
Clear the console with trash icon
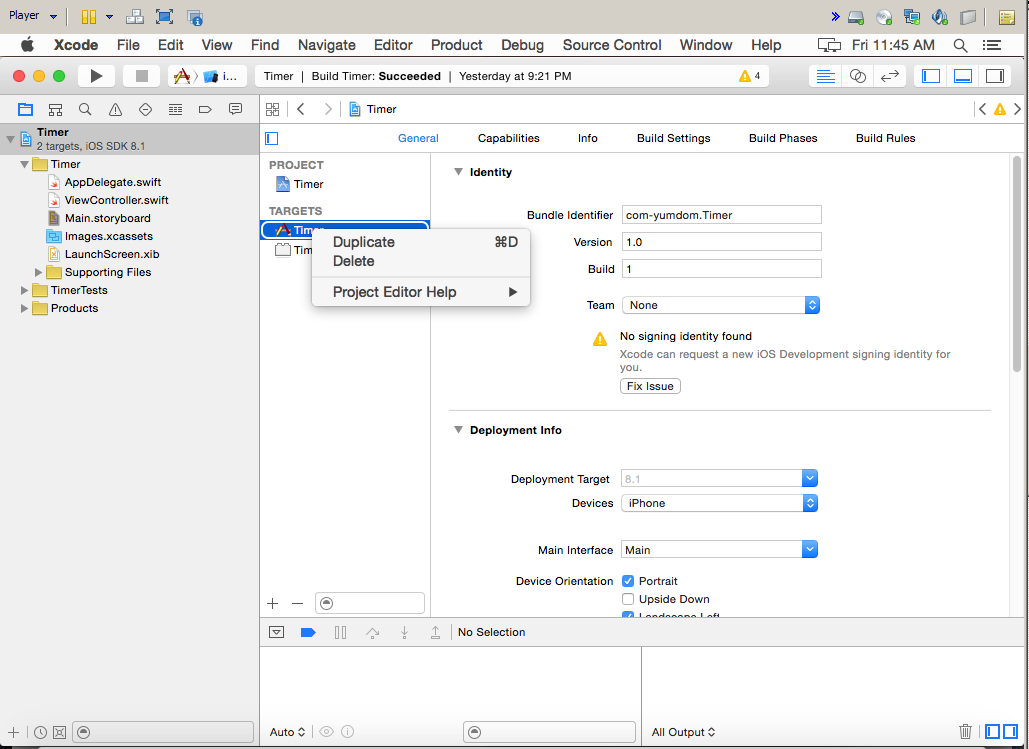point(965,731)
